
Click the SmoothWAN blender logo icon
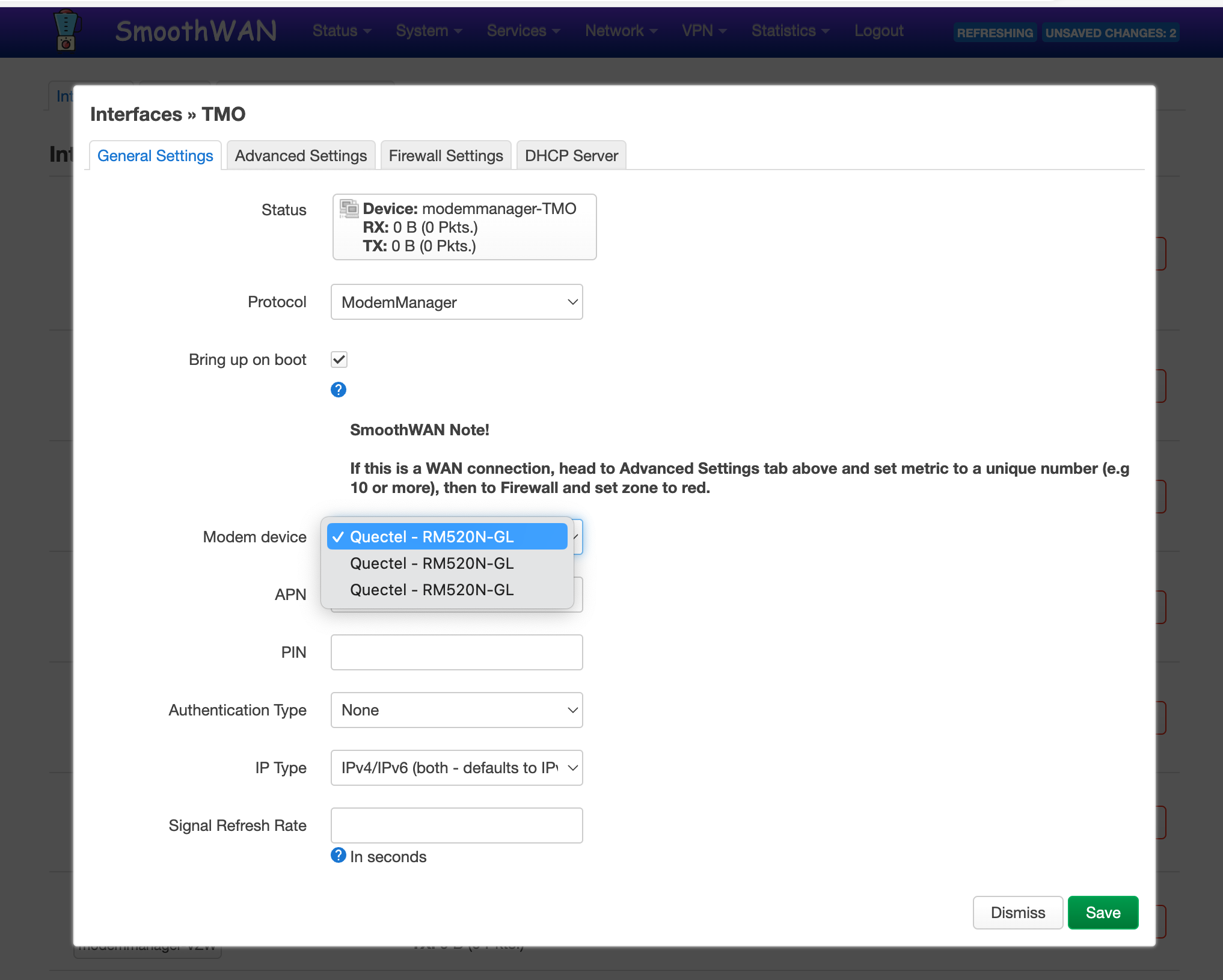(x=66, y=31)
